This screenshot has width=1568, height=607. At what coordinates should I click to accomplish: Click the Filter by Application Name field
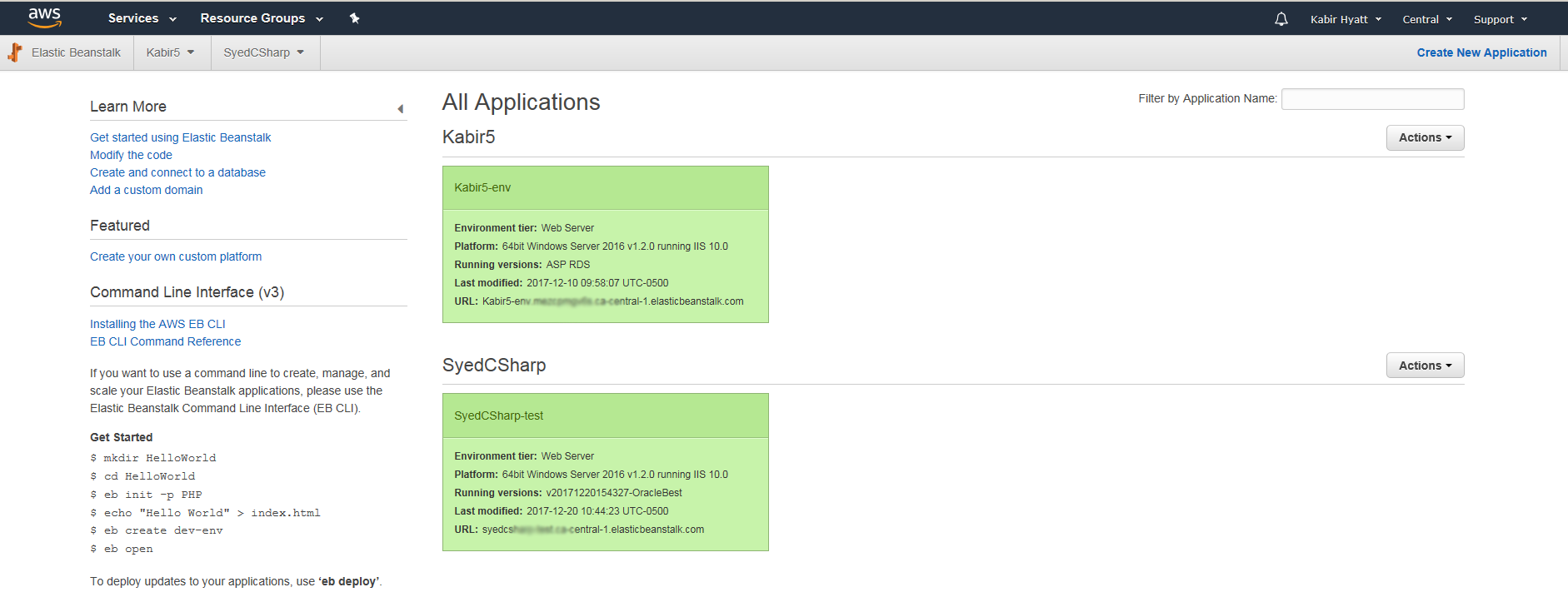pos(1372,99)
